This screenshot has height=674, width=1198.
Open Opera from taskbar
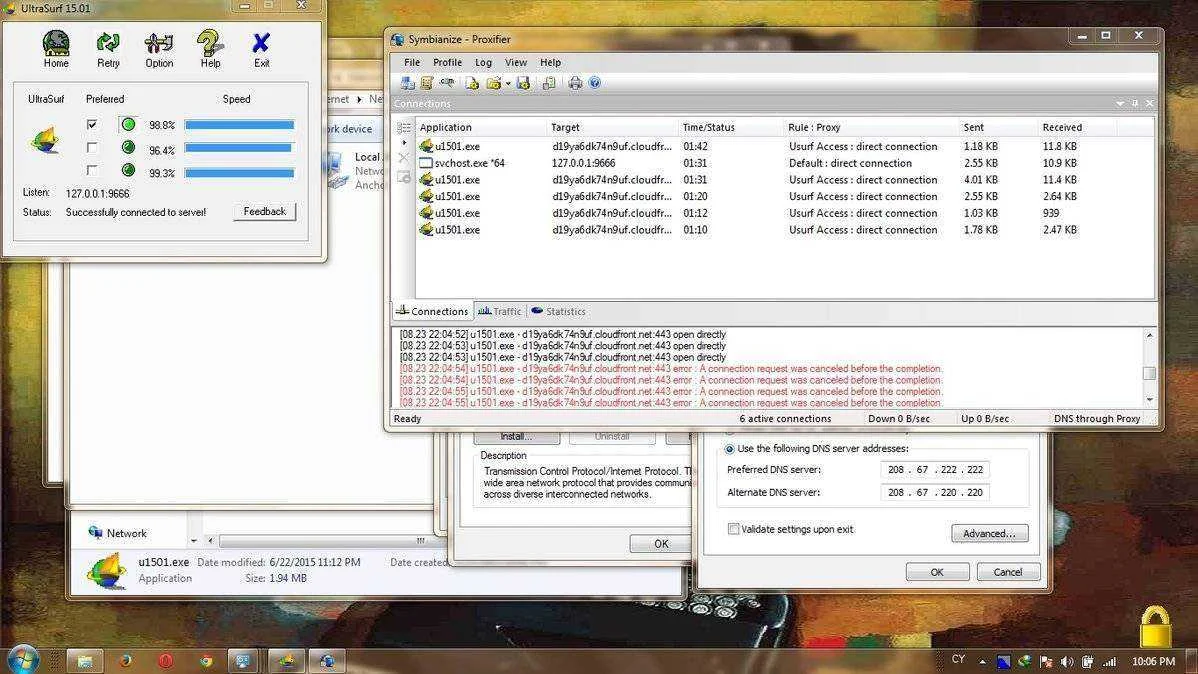point(166,661)
